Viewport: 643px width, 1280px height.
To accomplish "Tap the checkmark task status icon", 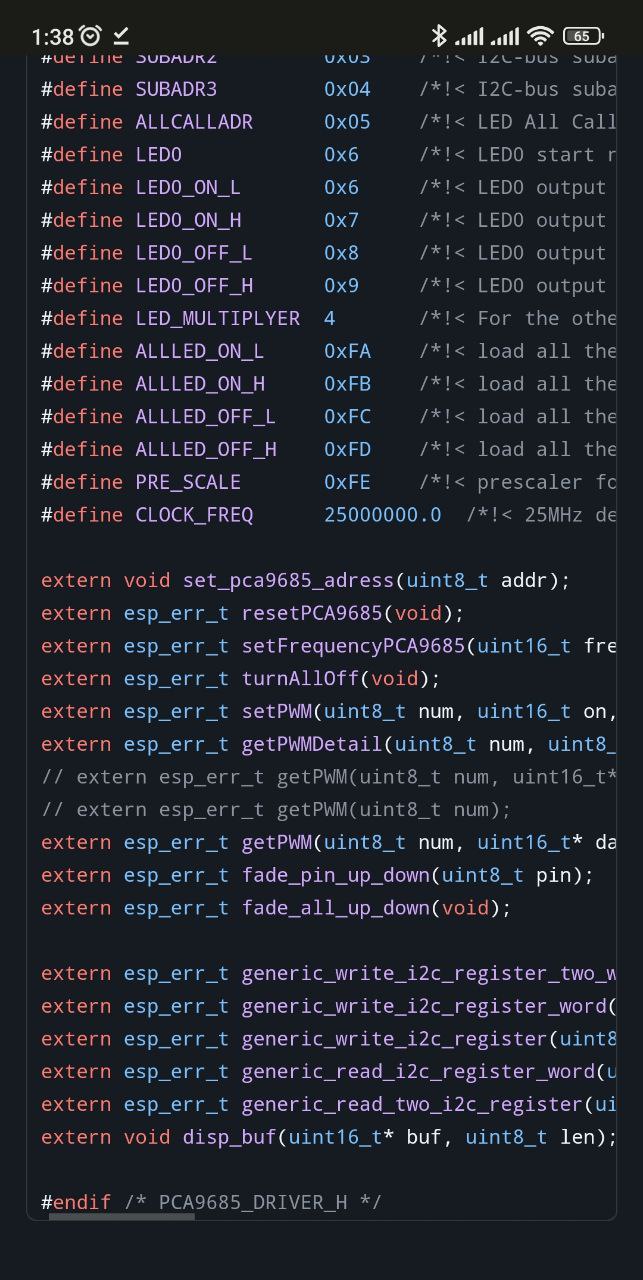I will coord(121,36).
